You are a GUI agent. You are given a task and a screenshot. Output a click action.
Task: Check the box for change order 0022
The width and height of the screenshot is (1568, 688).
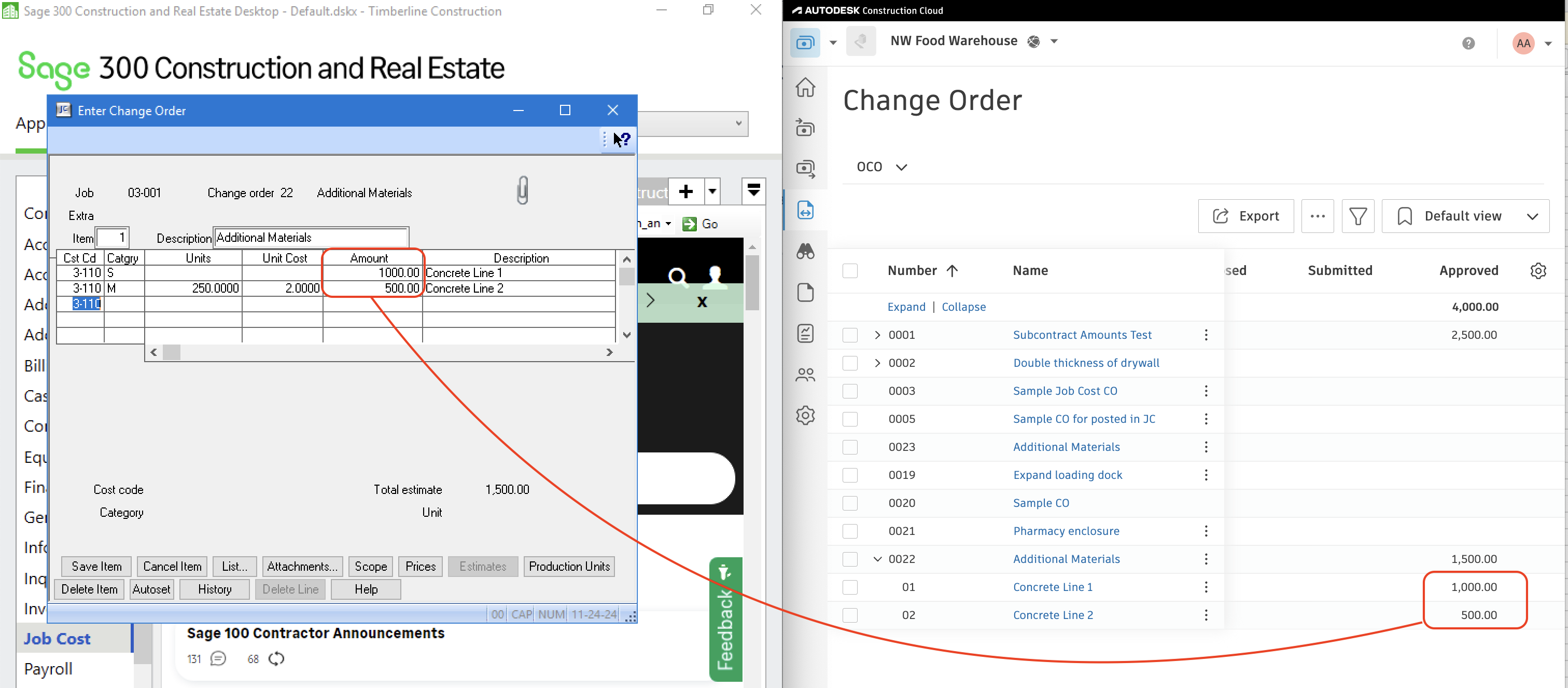(x=850, y=559)
